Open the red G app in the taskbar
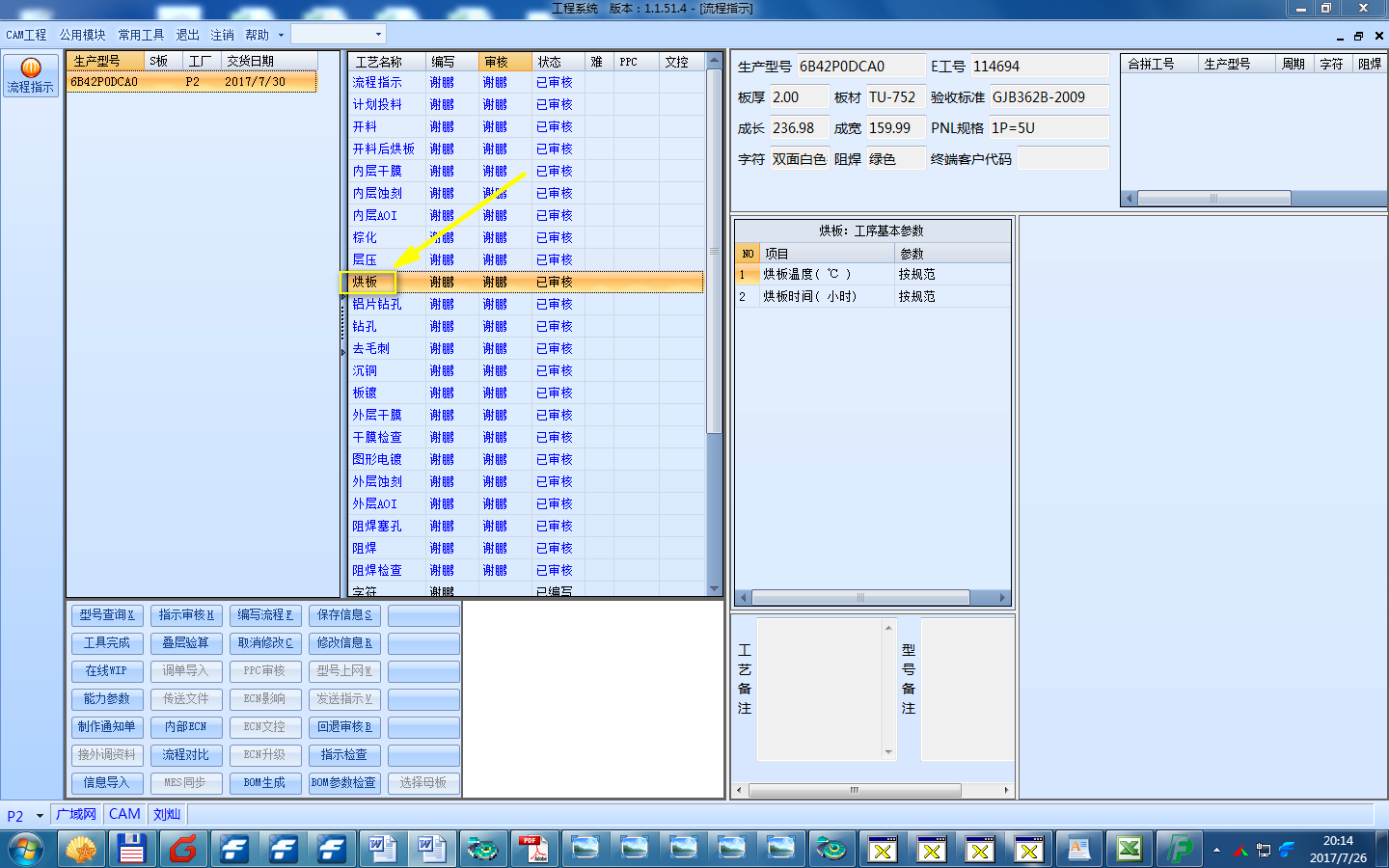The height and width of the screenshot is (868, 1389). pyautogui.click(x=182, y=850)
